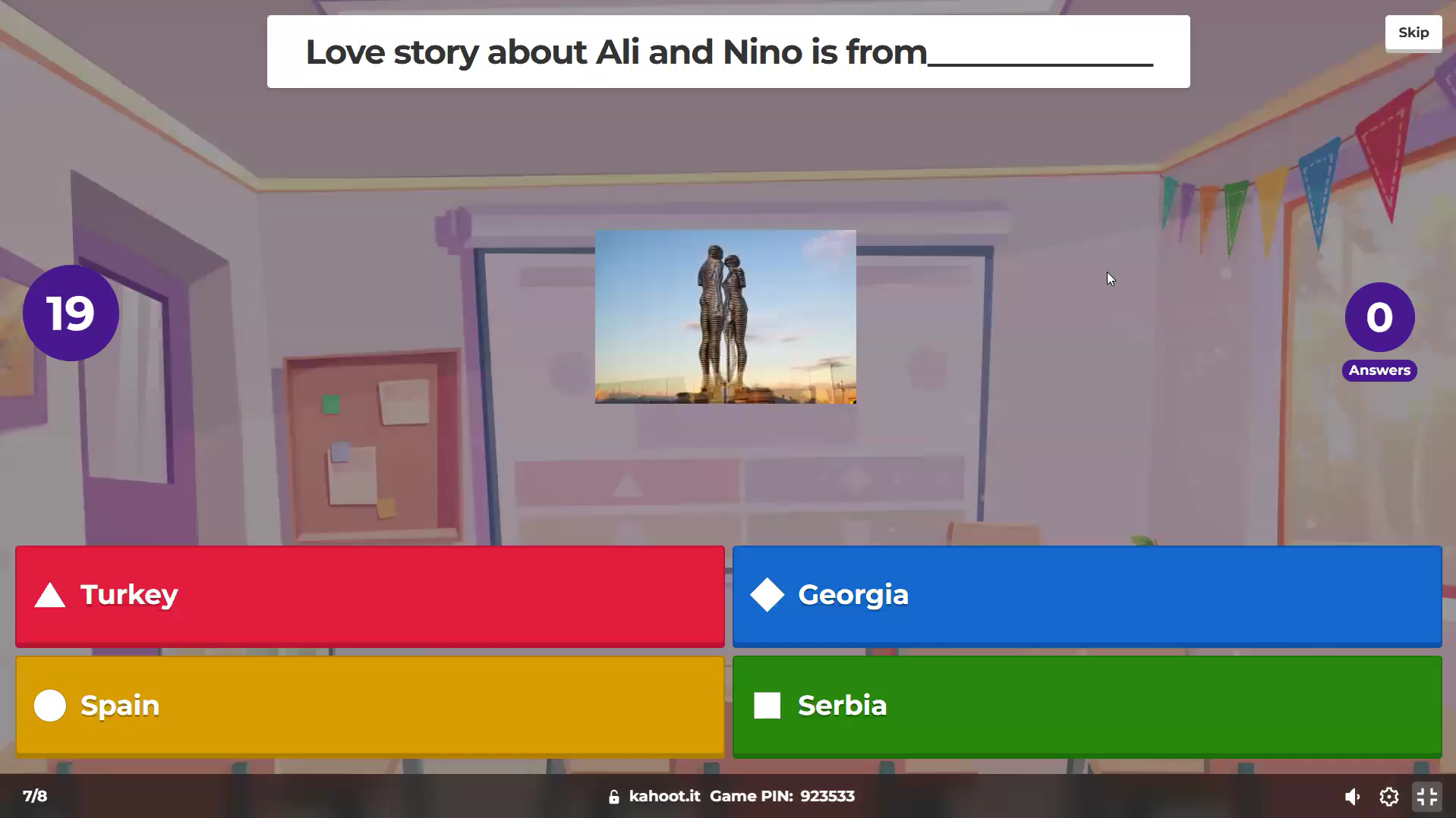Click the question title text box
The height and width of the screenshot is (818, 1456).
[x=728, y=52]
